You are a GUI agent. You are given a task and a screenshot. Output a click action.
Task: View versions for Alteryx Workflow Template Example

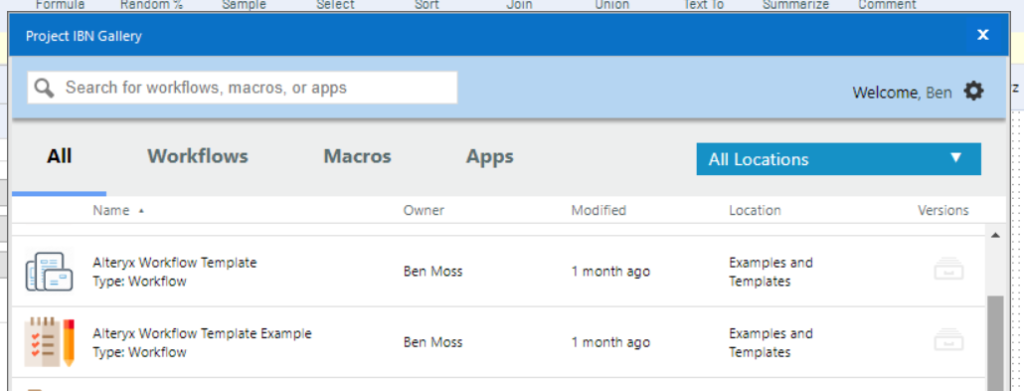tap(949, 341)
